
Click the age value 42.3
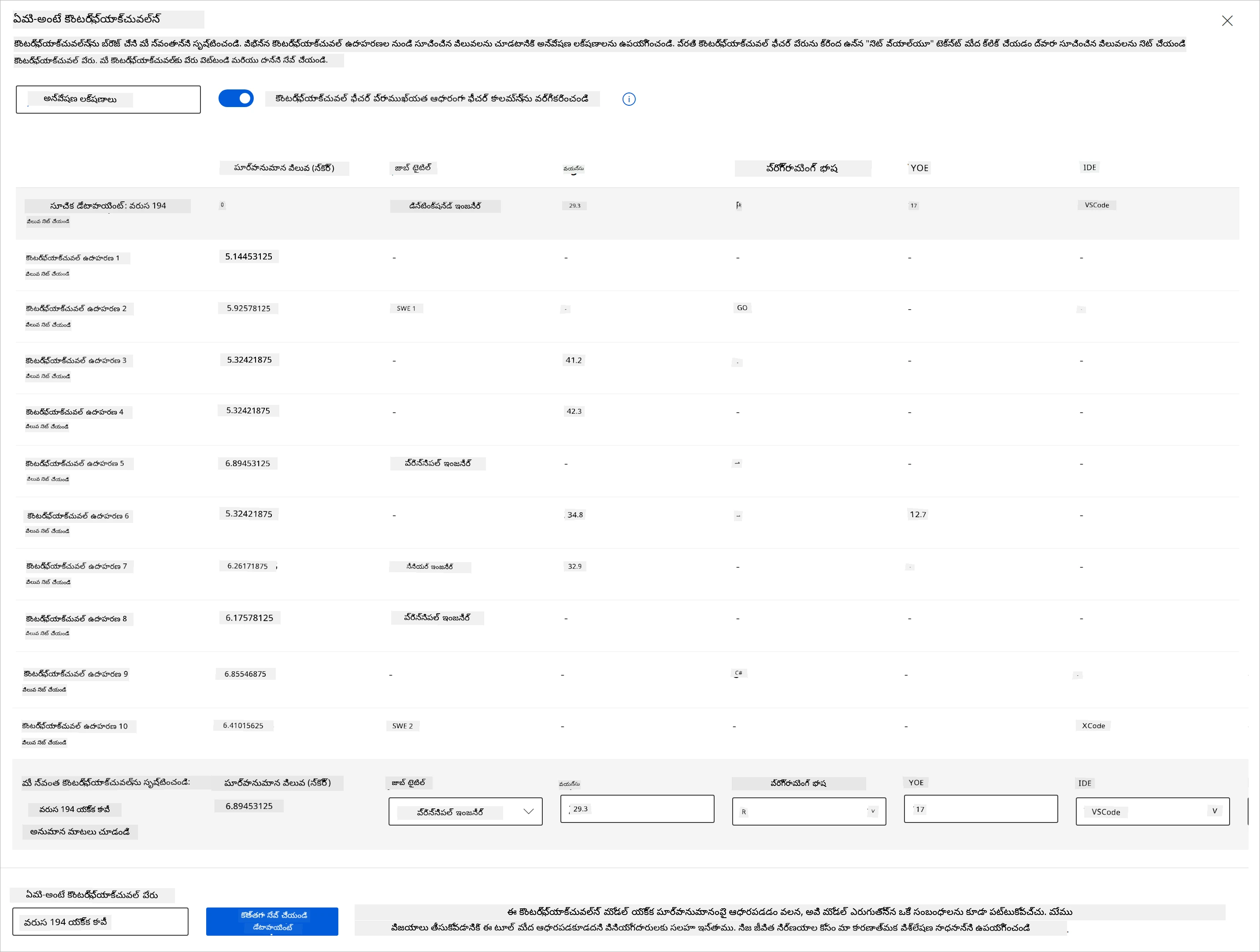[x=574, y=411]
